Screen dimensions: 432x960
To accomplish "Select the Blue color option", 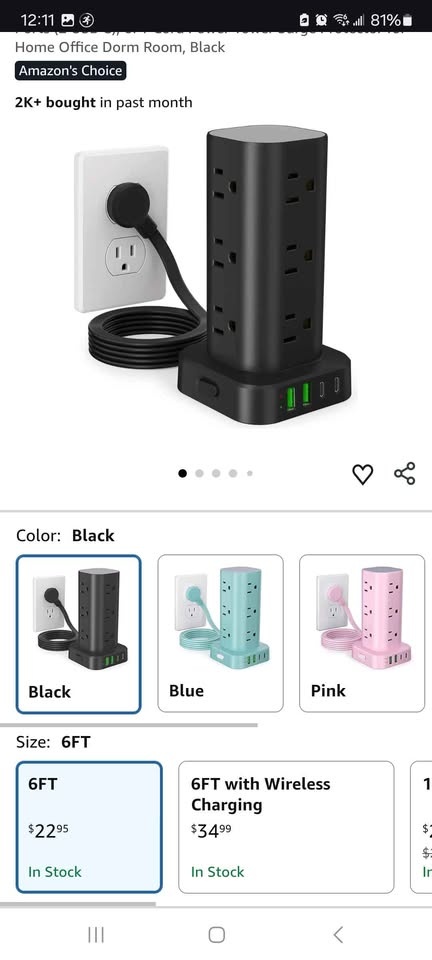I will (220, 633).
